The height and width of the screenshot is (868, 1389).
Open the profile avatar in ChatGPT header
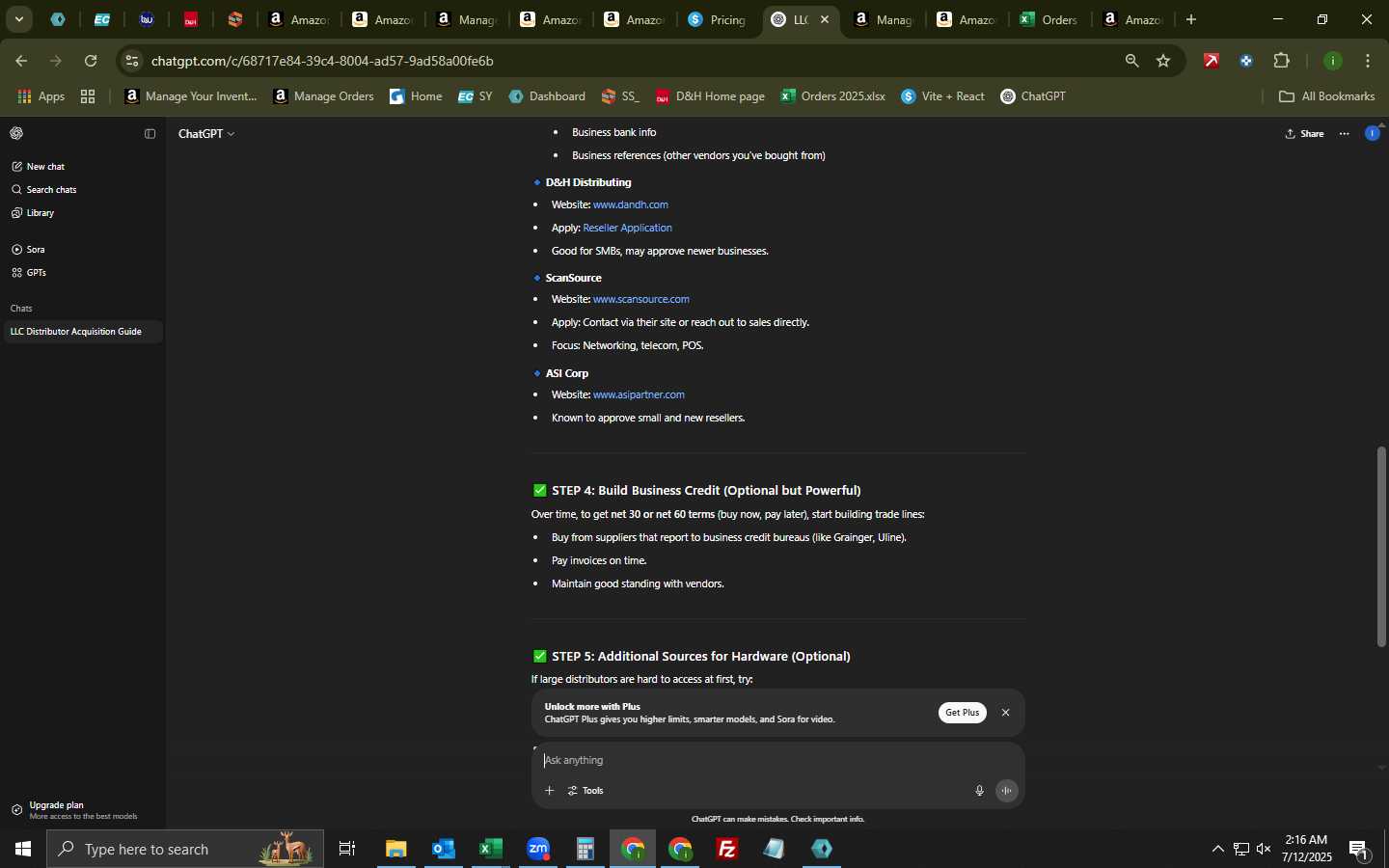(1373, 133)
